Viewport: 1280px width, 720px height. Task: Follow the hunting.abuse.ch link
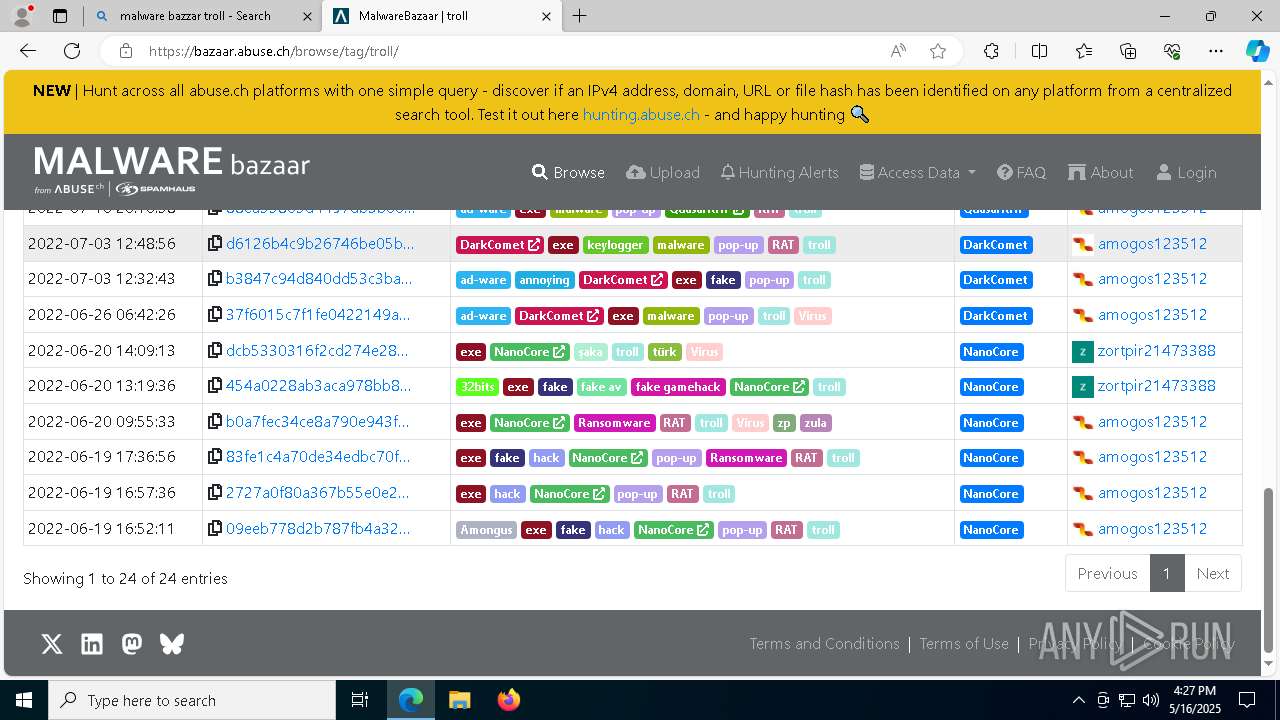point(641,114)
